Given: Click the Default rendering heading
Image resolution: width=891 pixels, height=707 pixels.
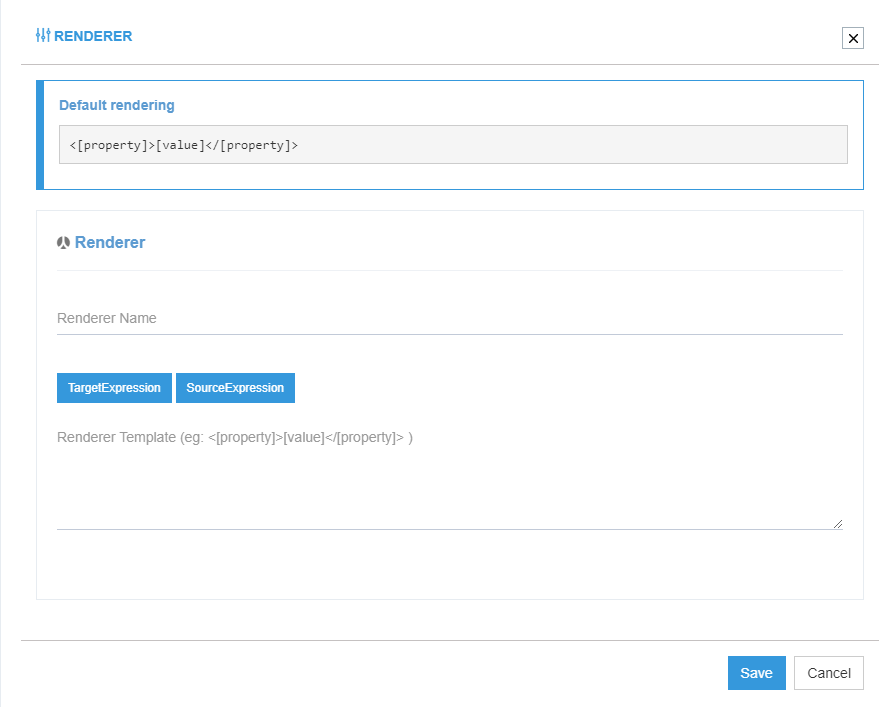Looking at the screenshot, I should click(x=117, y=105).
